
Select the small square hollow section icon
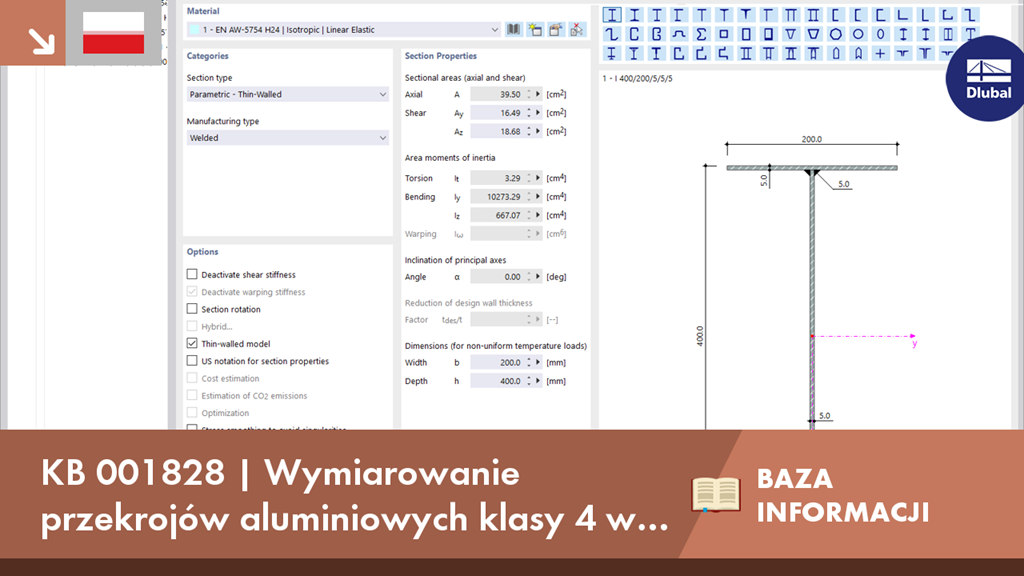tap(724, 34)
